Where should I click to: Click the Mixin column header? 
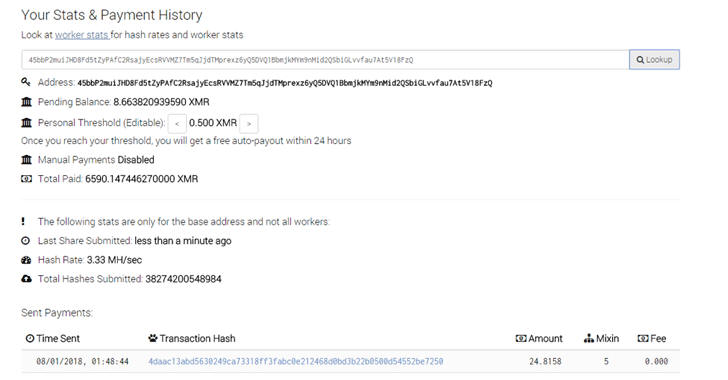coord(601,339)
